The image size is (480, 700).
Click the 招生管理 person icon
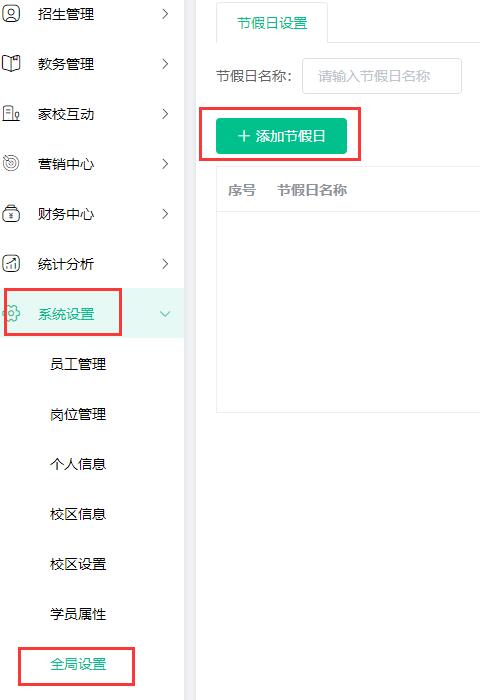coord(11,14)
